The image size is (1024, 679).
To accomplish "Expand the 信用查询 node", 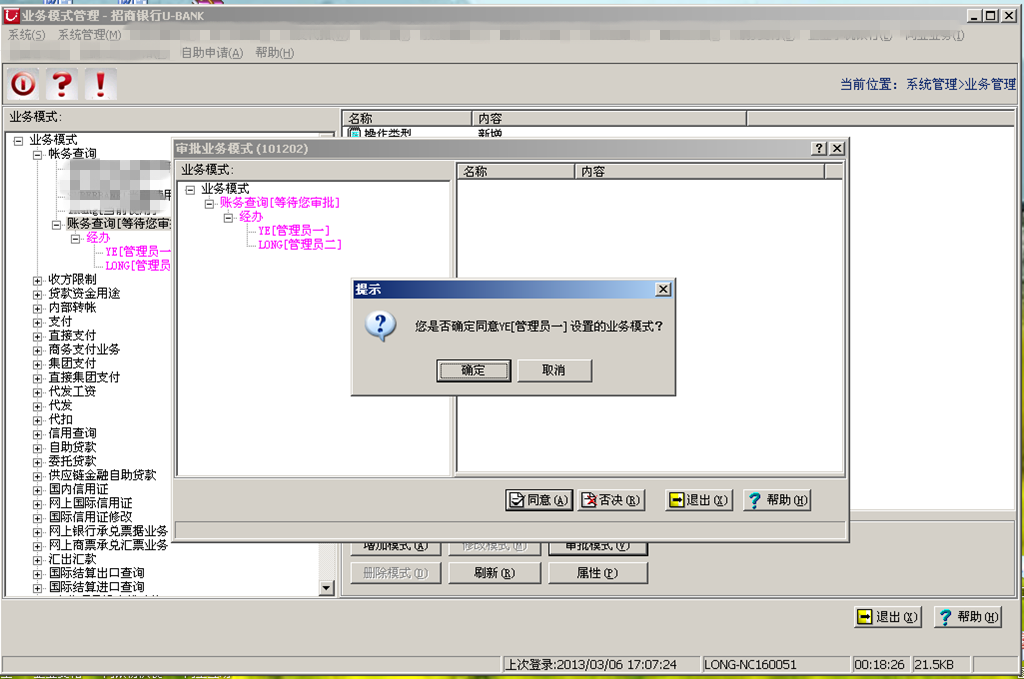I will 38,435.
